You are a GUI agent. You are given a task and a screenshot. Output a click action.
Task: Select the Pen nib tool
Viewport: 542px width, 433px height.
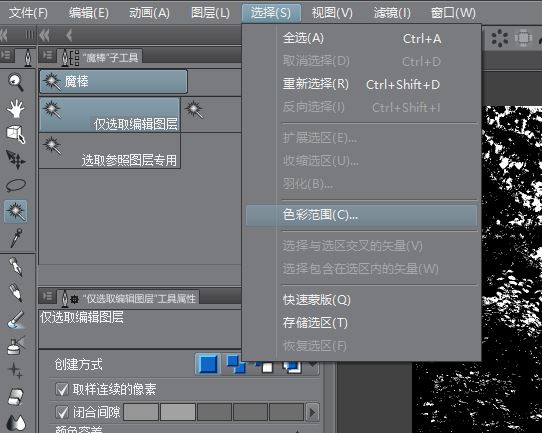[16, 267]
